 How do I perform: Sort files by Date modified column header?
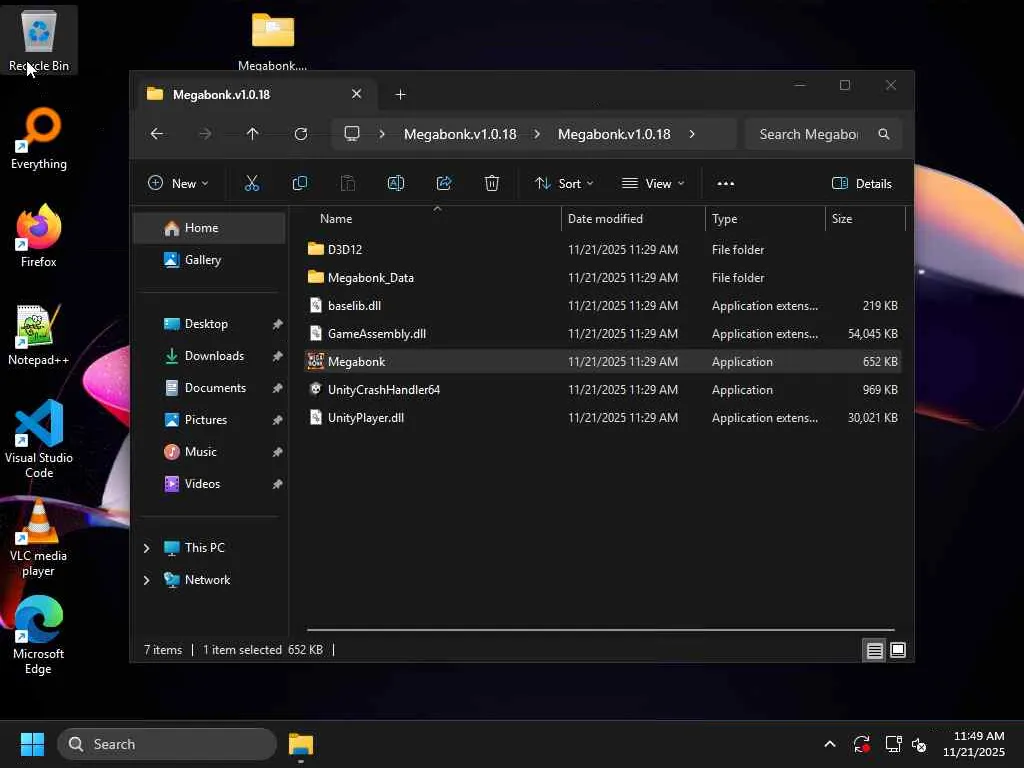(x=605, y=219)
